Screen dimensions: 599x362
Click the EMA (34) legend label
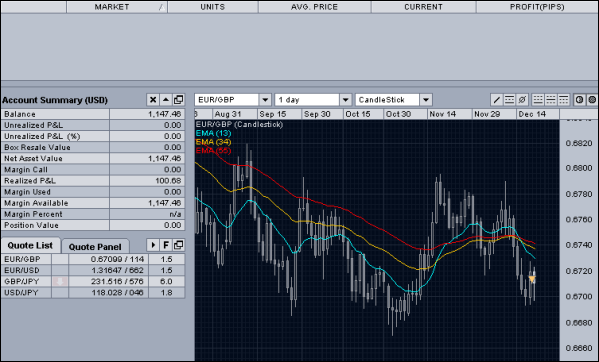tap(213, 142)
